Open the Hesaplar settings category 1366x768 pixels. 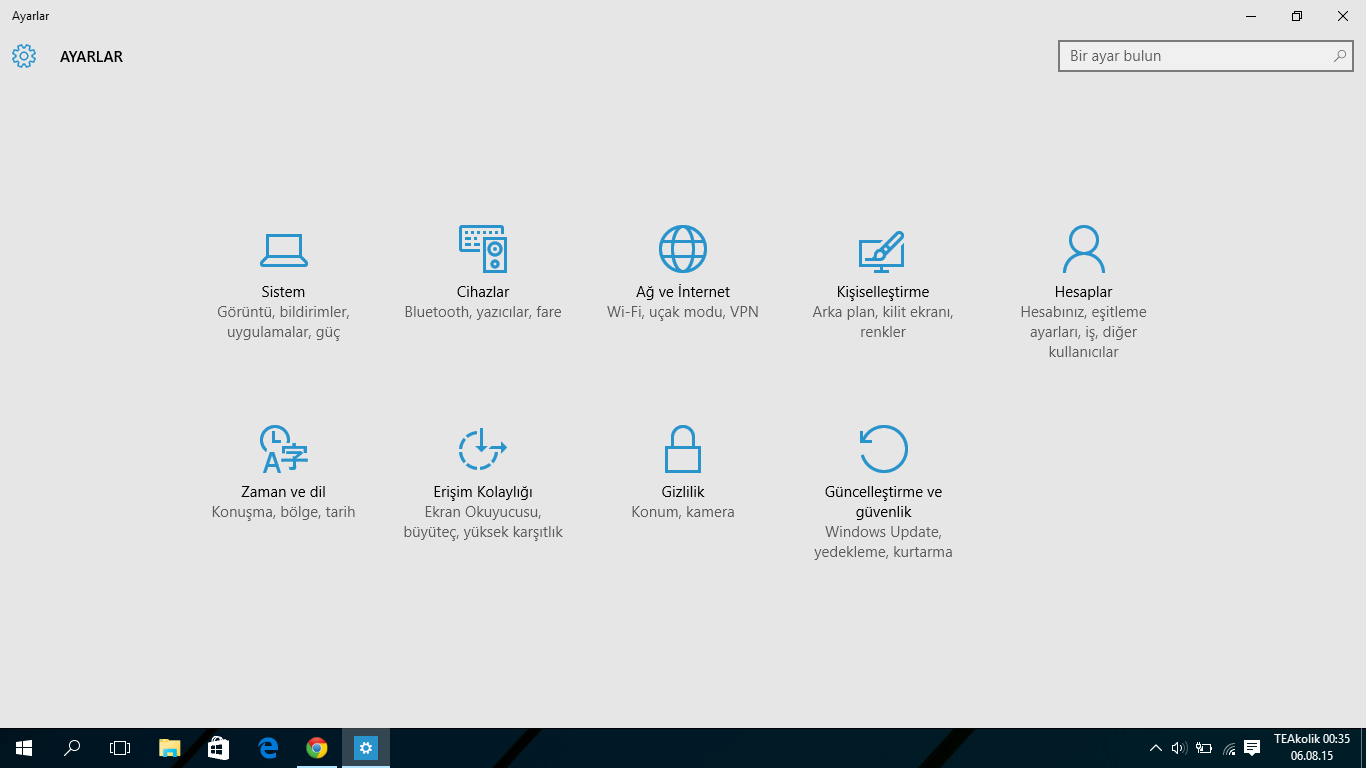[x=1083, y=293]
